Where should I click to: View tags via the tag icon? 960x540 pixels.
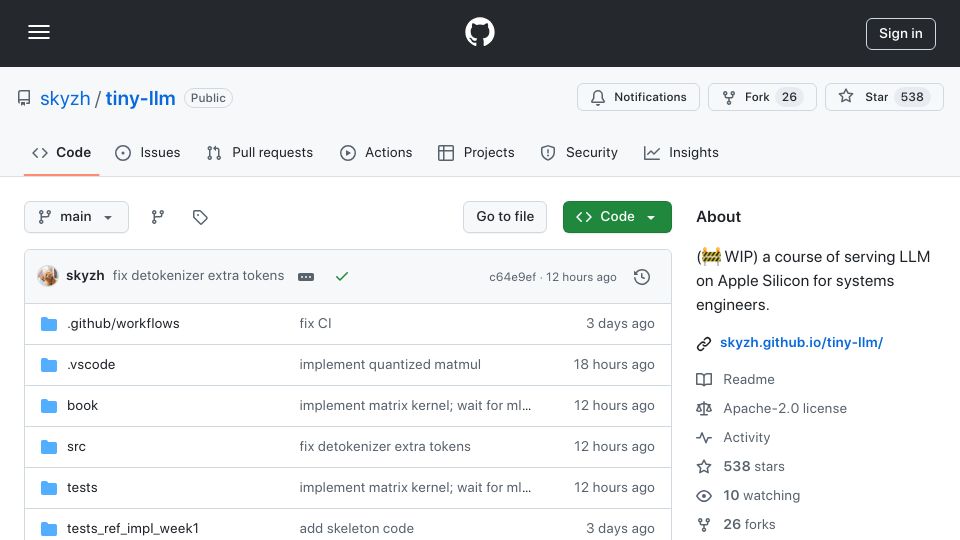200,217
